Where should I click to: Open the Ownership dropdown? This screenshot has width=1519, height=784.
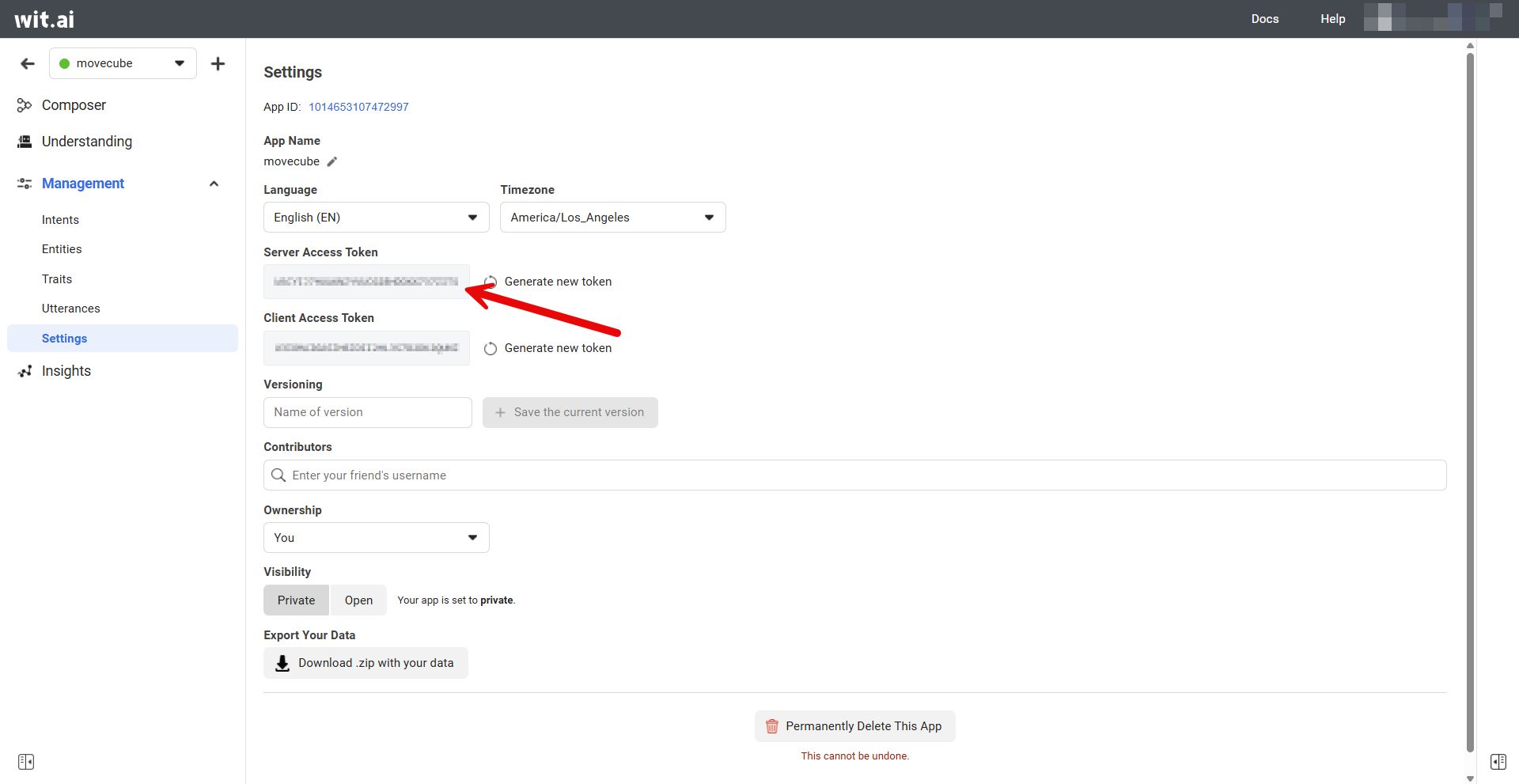tap(376, 538)
